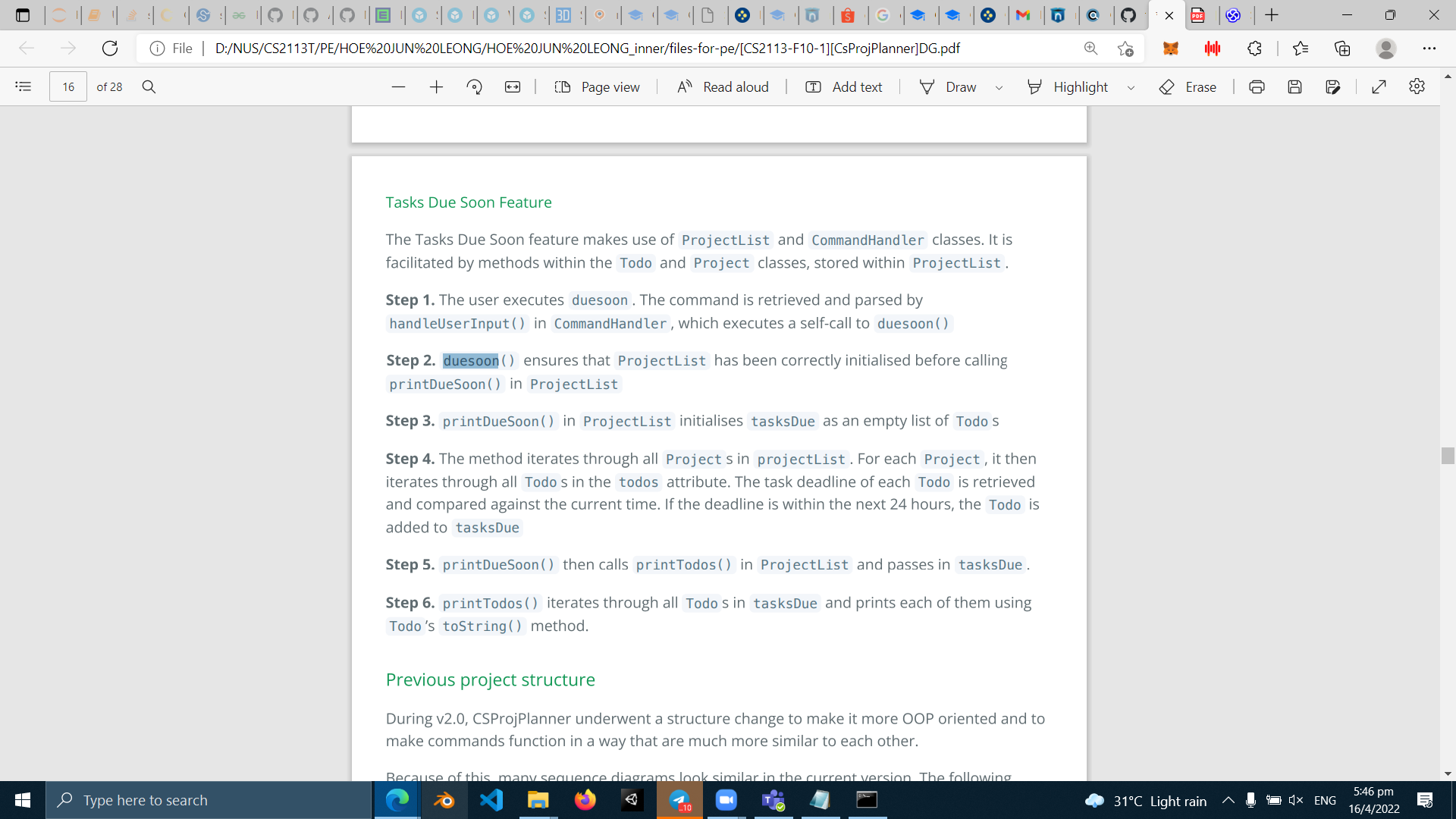
Task: Open a new browser tab
Action: tap(1272, 15)
